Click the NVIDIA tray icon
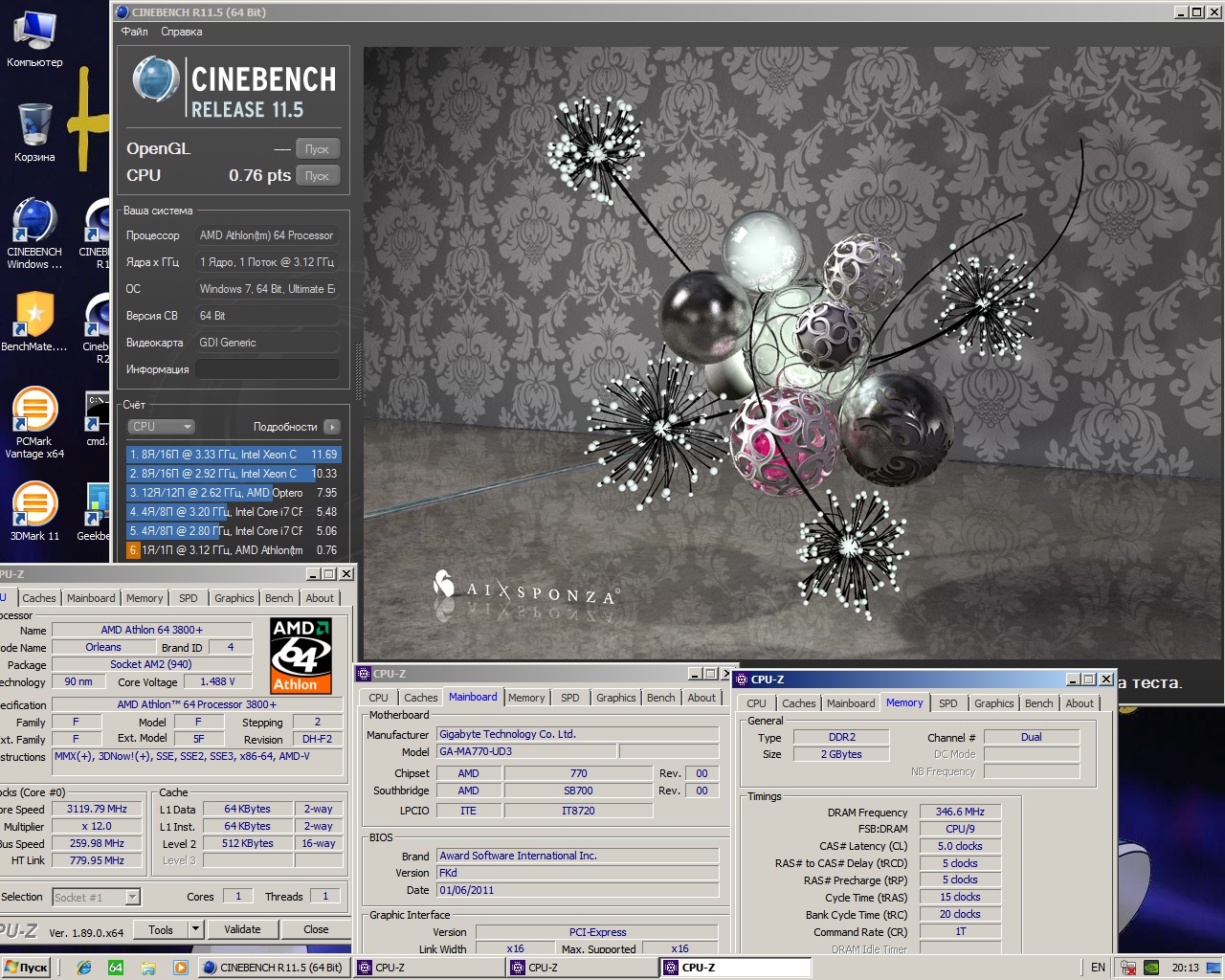The height and width of the screenshot is (980, 1225). tap(1152, 968)
